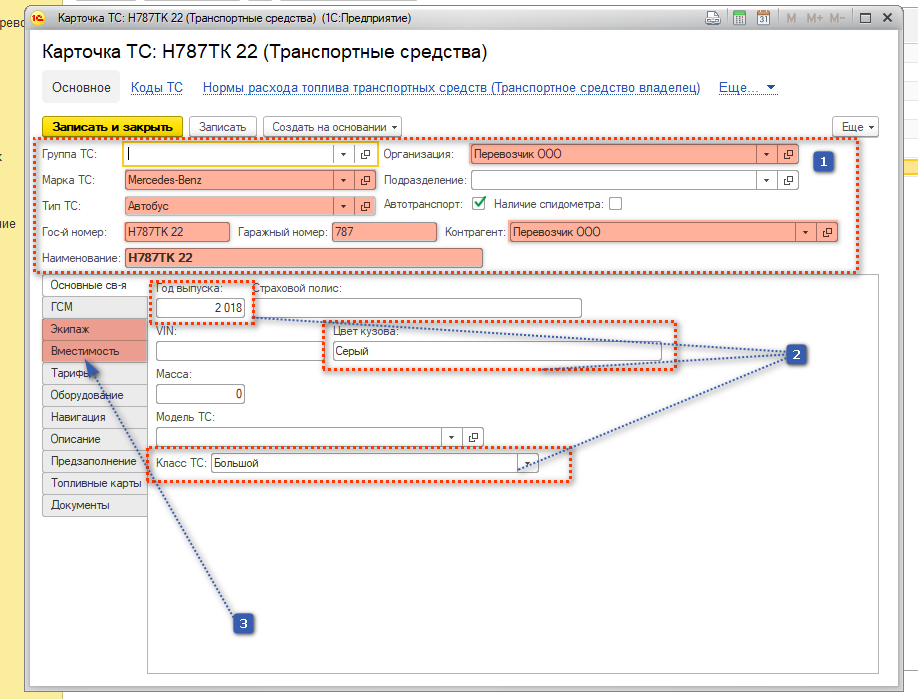Screen dimensions: 918x699
Task: Click the print icon in title bar
Action: [x=713, y=18]
